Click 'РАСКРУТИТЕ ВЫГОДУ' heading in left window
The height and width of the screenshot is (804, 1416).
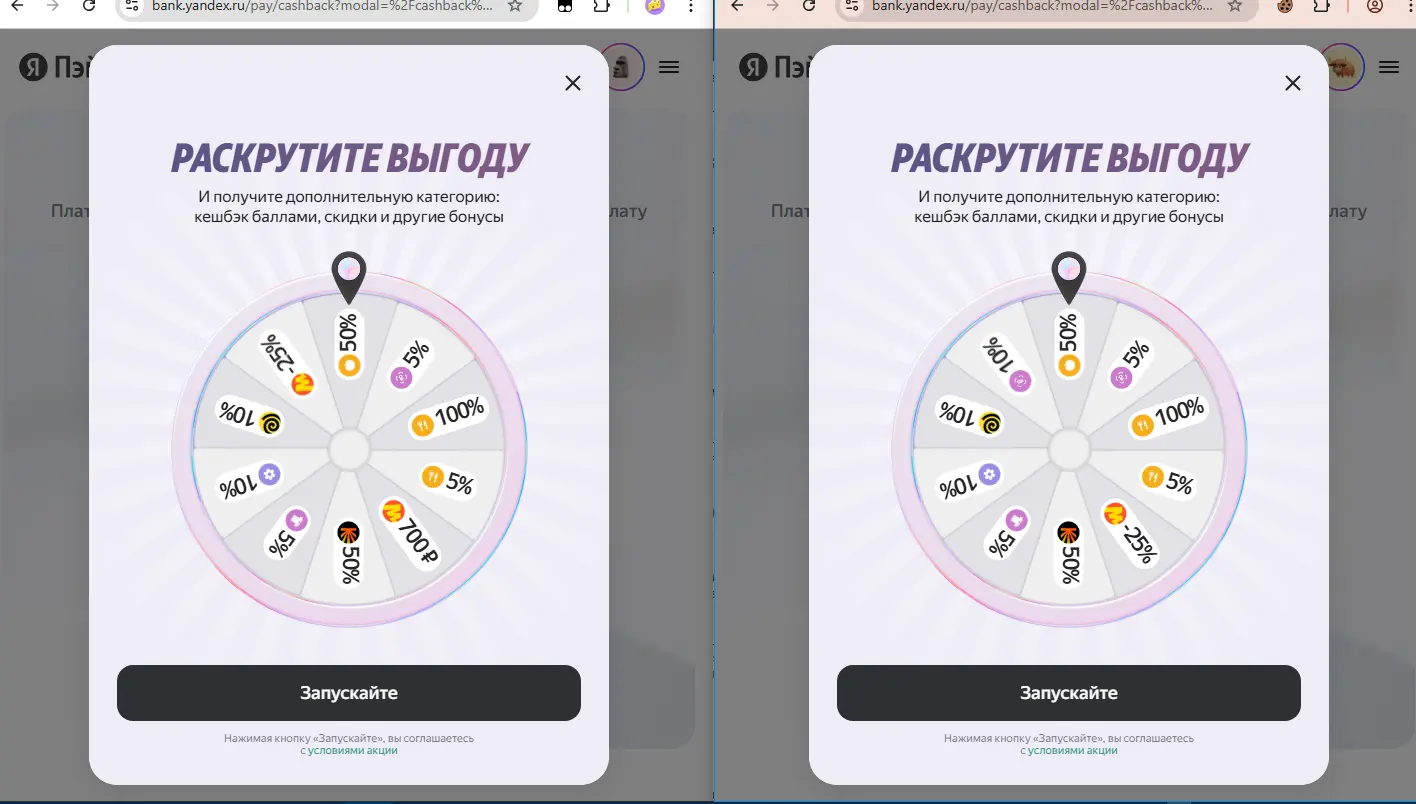(349, 158)
